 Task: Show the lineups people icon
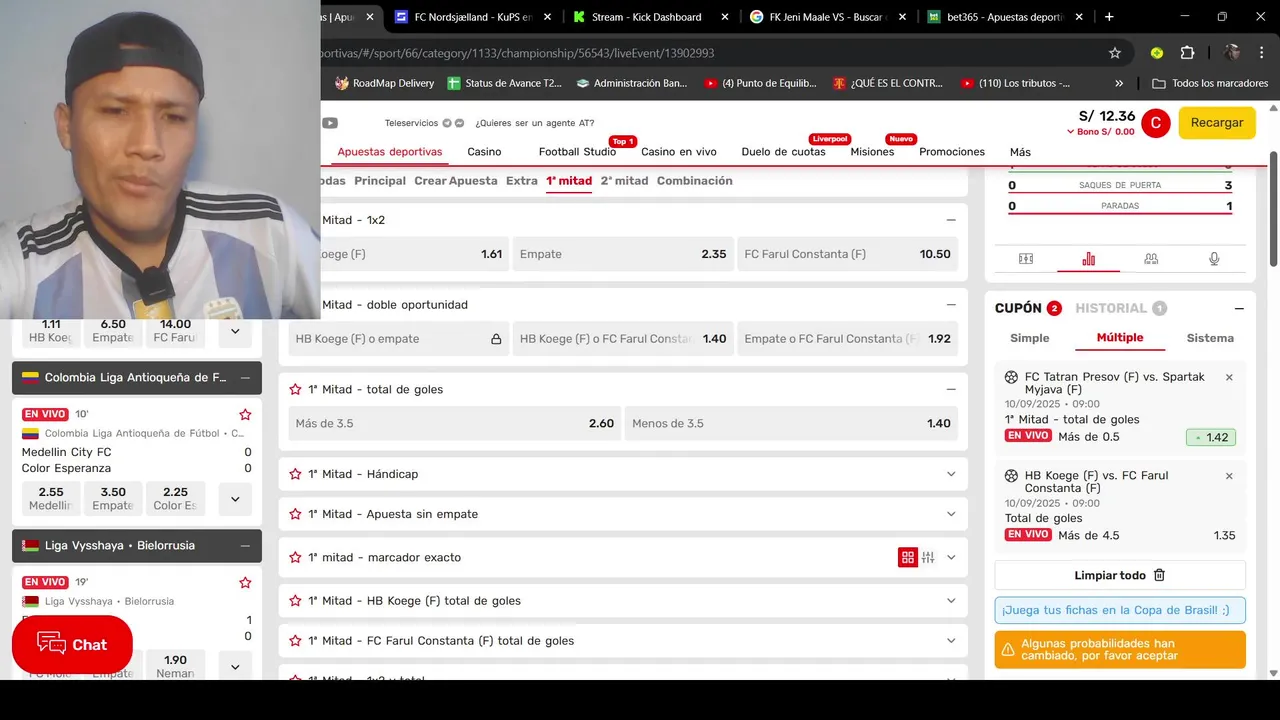pyautogui.click(x=1151, y=259)
